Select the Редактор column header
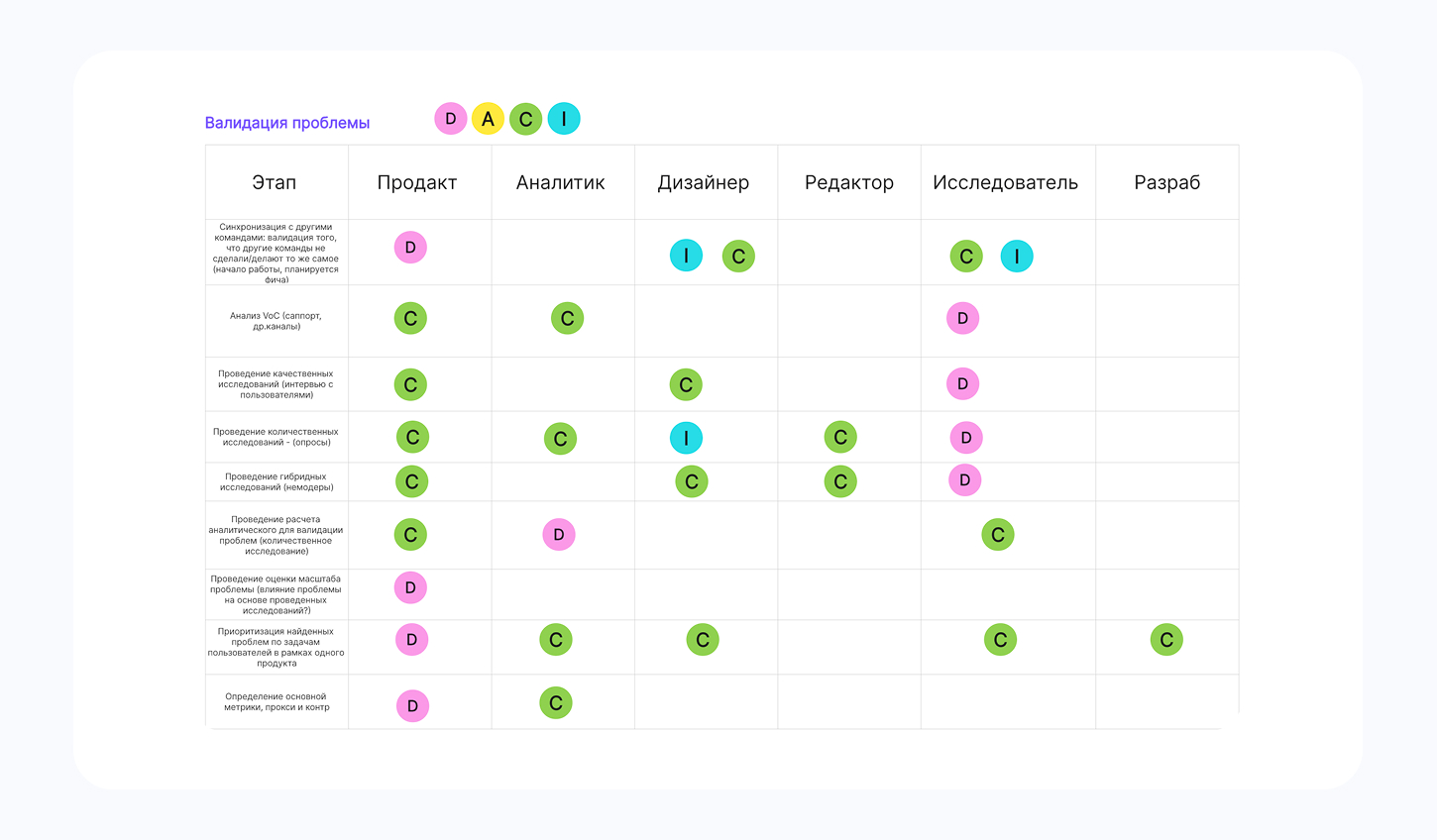The height and width of the screenshot is (840, 1437). (x=849, y=182)
